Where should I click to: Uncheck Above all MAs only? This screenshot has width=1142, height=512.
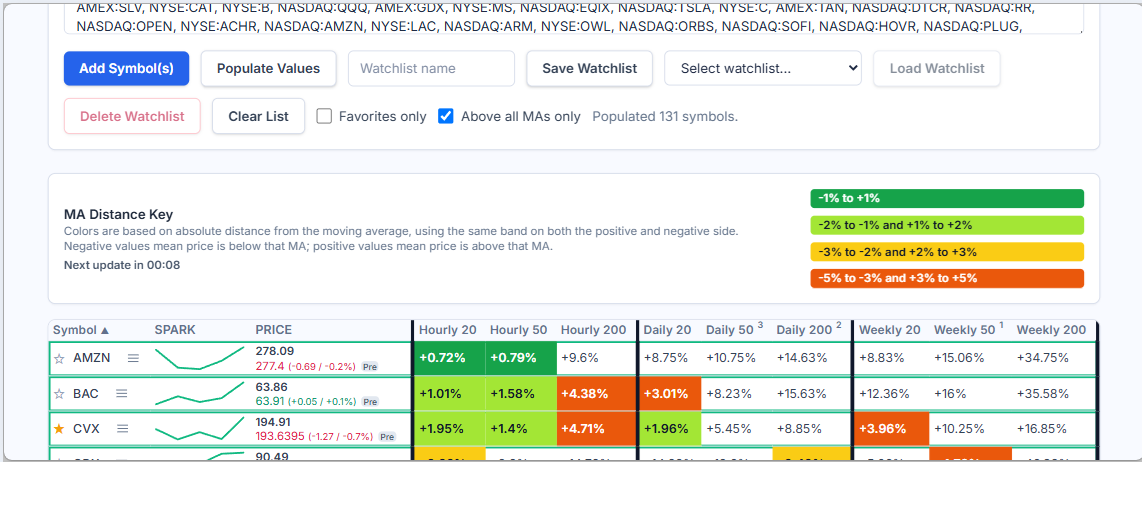tap(446, 116)
